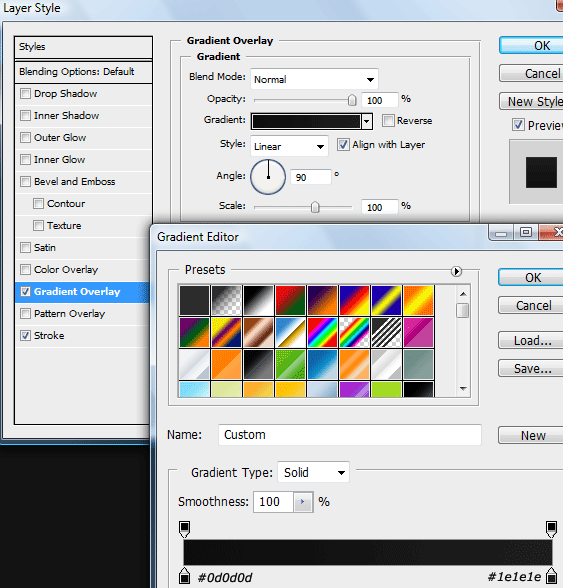
Task: Enable the Inner Shadow checkbox
Action: tap(25, 116)
